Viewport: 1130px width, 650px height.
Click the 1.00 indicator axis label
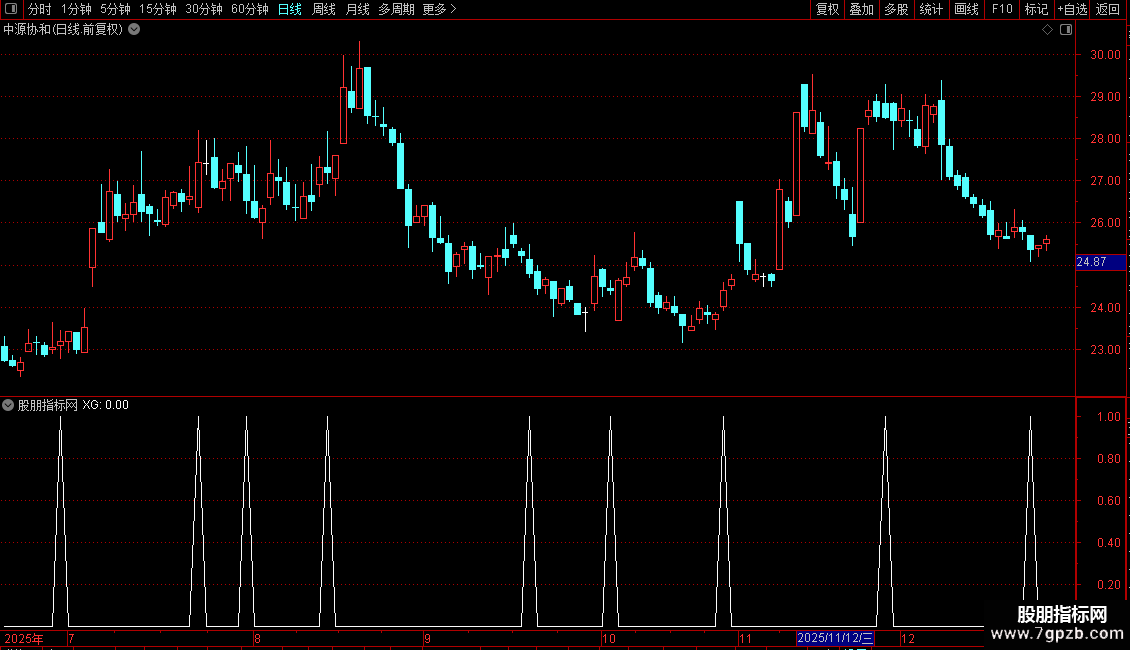pos(1108,417)
